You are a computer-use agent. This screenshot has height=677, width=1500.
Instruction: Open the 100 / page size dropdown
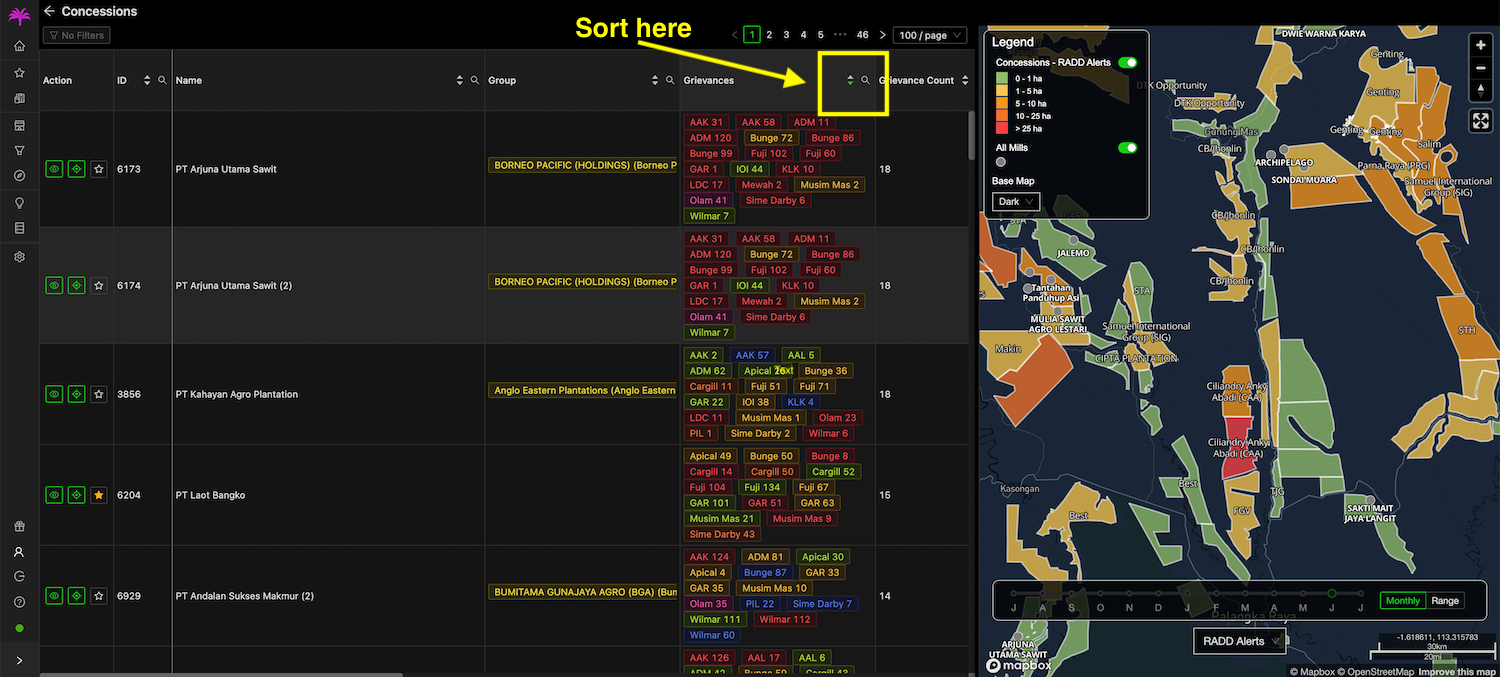pyautogui.click(x=930, y=35)
